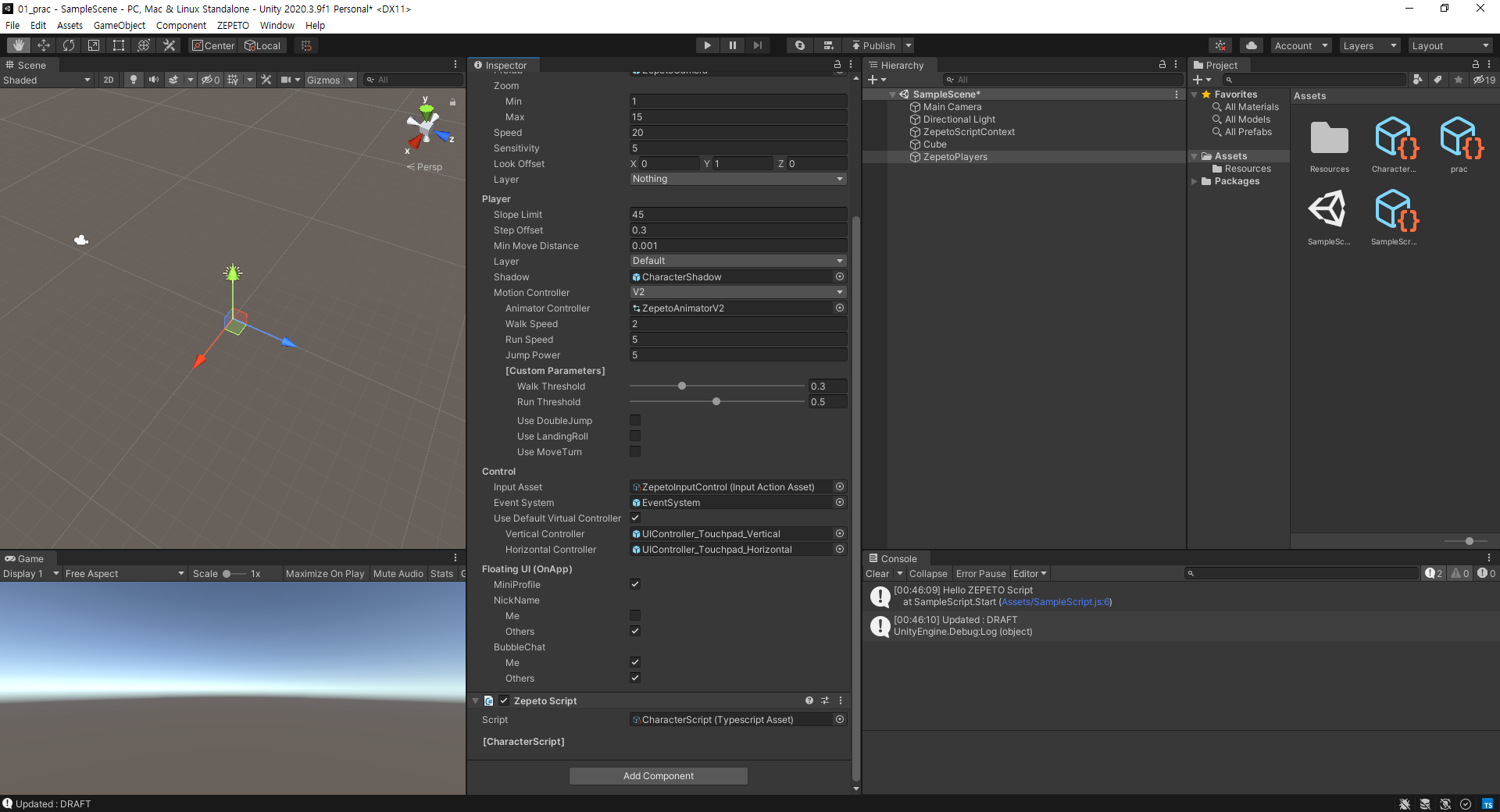
Task: Open the ZEPETO menu
Action: point(233,25)
